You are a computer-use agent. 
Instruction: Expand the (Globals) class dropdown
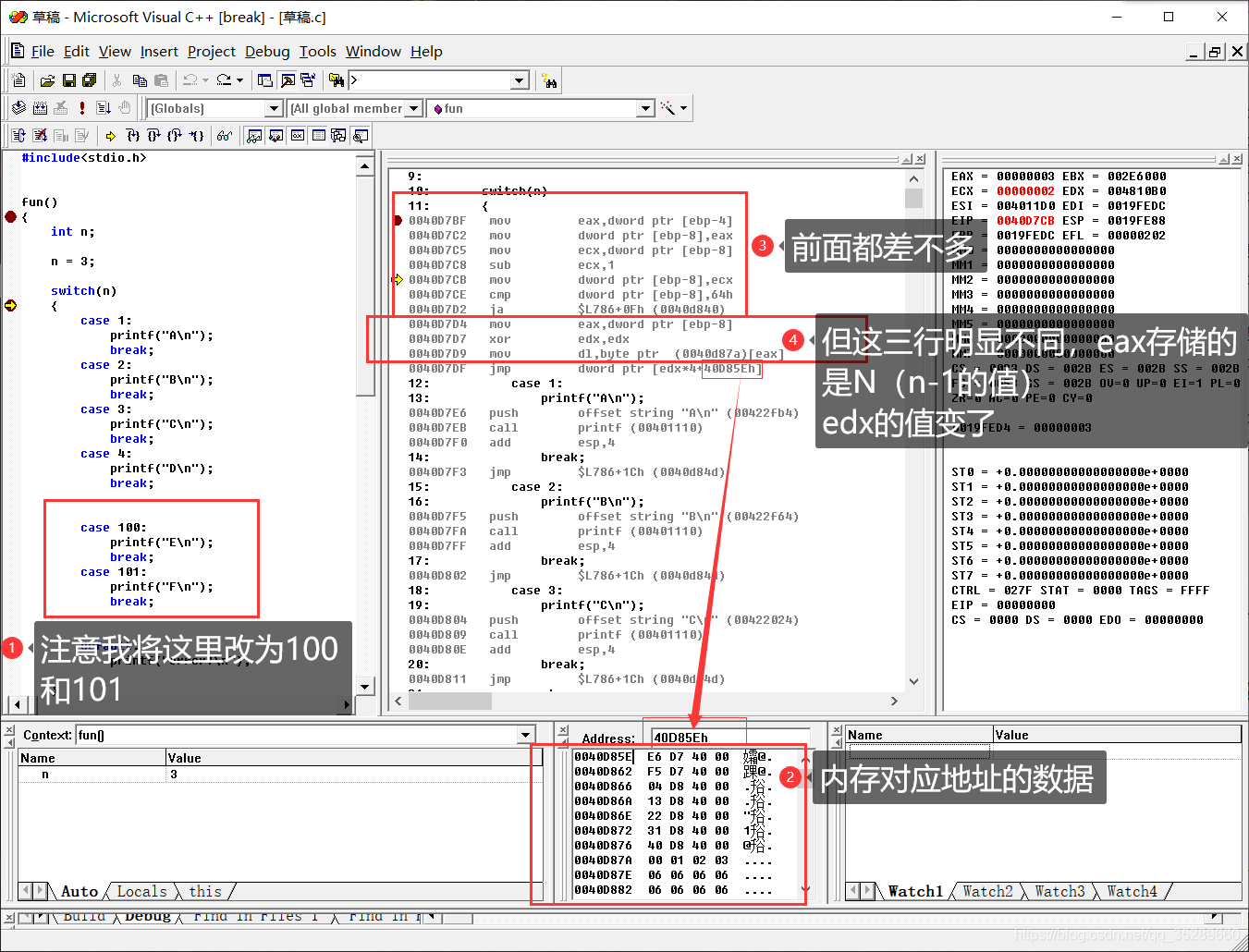coord(274,108)
